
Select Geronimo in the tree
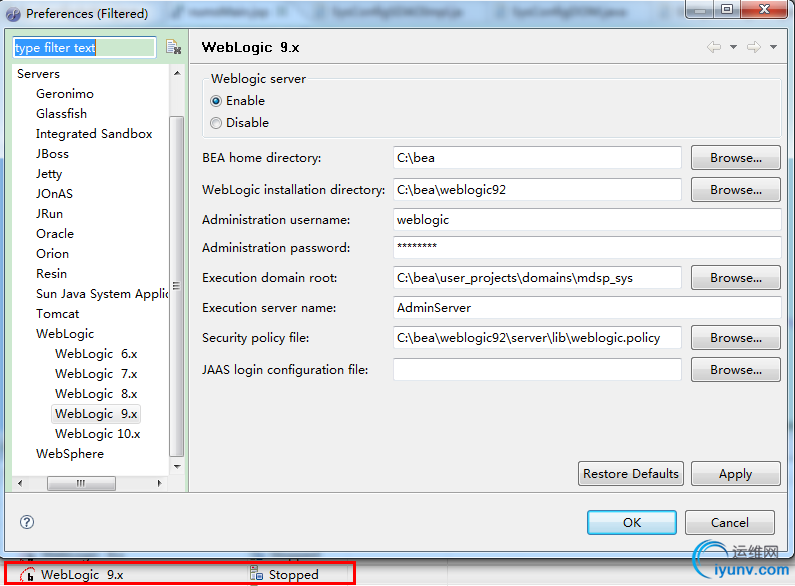[x=65, y=94]
